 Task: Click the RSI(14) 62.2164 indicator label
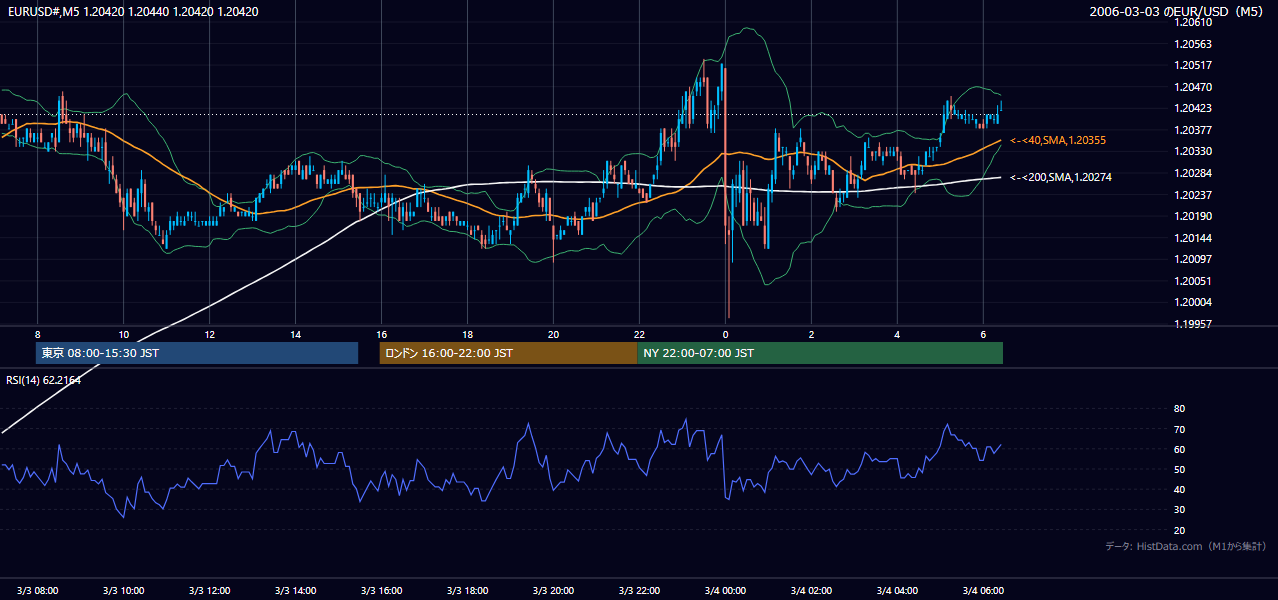(43, 380)
